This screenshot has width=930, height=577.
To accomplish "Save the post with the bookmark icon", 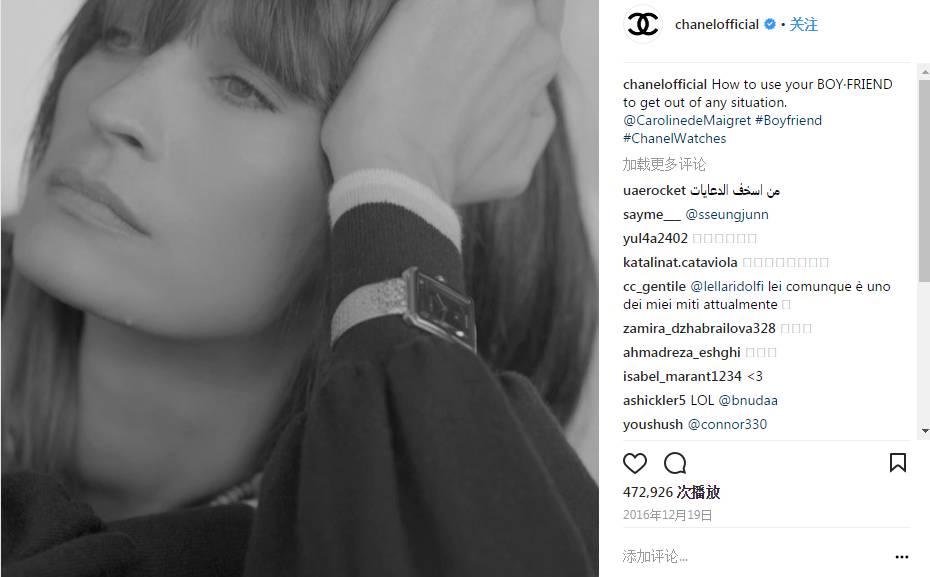I will point(898,463).
